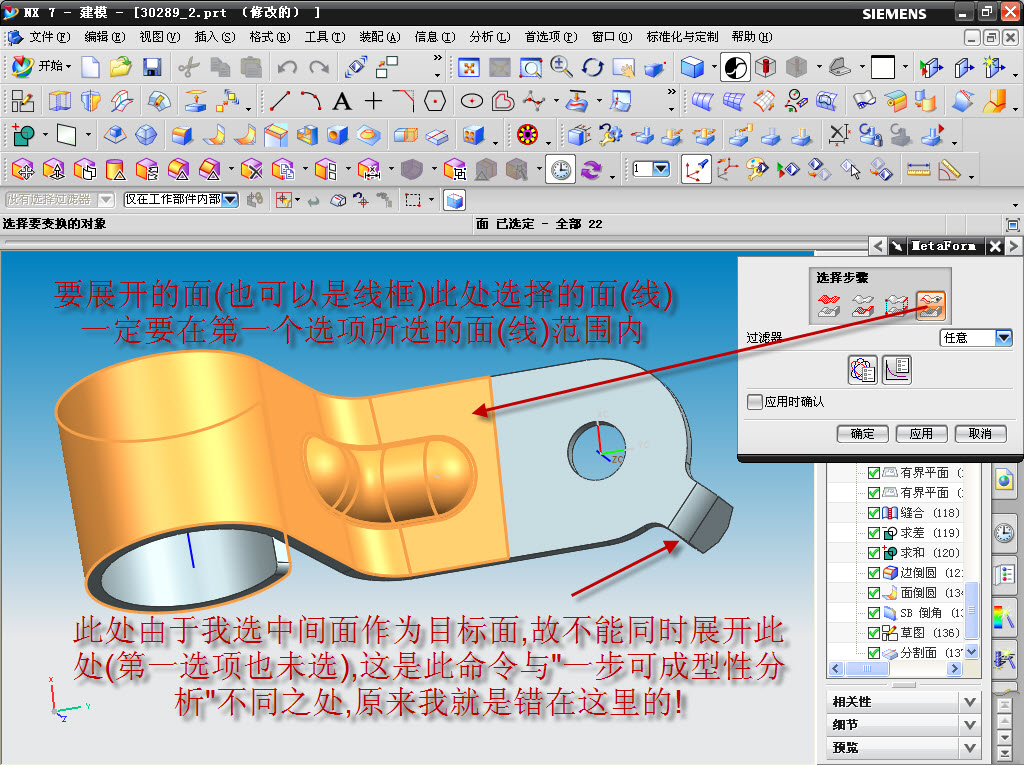Click the angle measure icon
The width and height of the screenshot is (1024, 766).
[x=950, y=170]
